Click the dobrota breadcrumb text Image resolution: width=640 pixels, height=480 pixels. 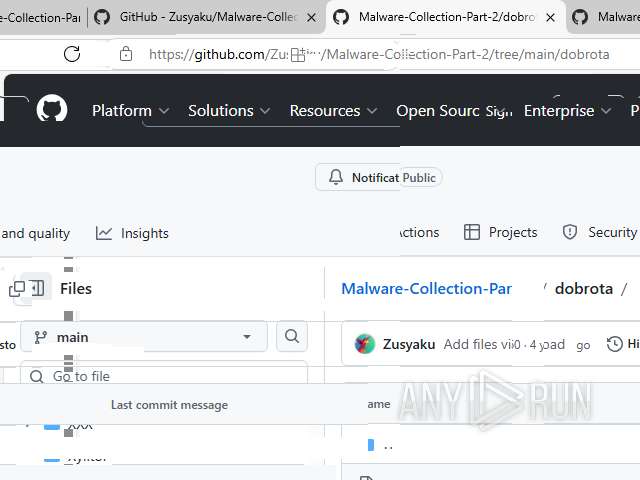click(584, 289)
